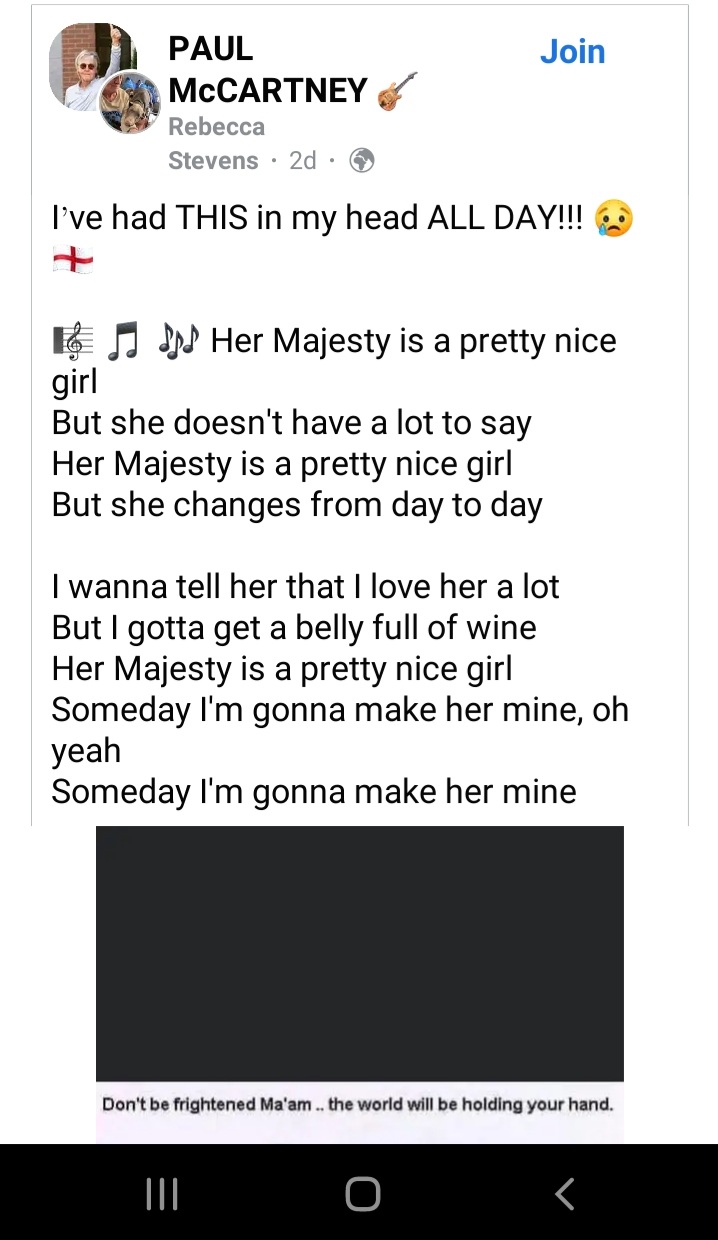This screenshot has height=1240, width=718.
Task: Tap the beamed eighth notes emoji
Action: (x=125, y=342)
